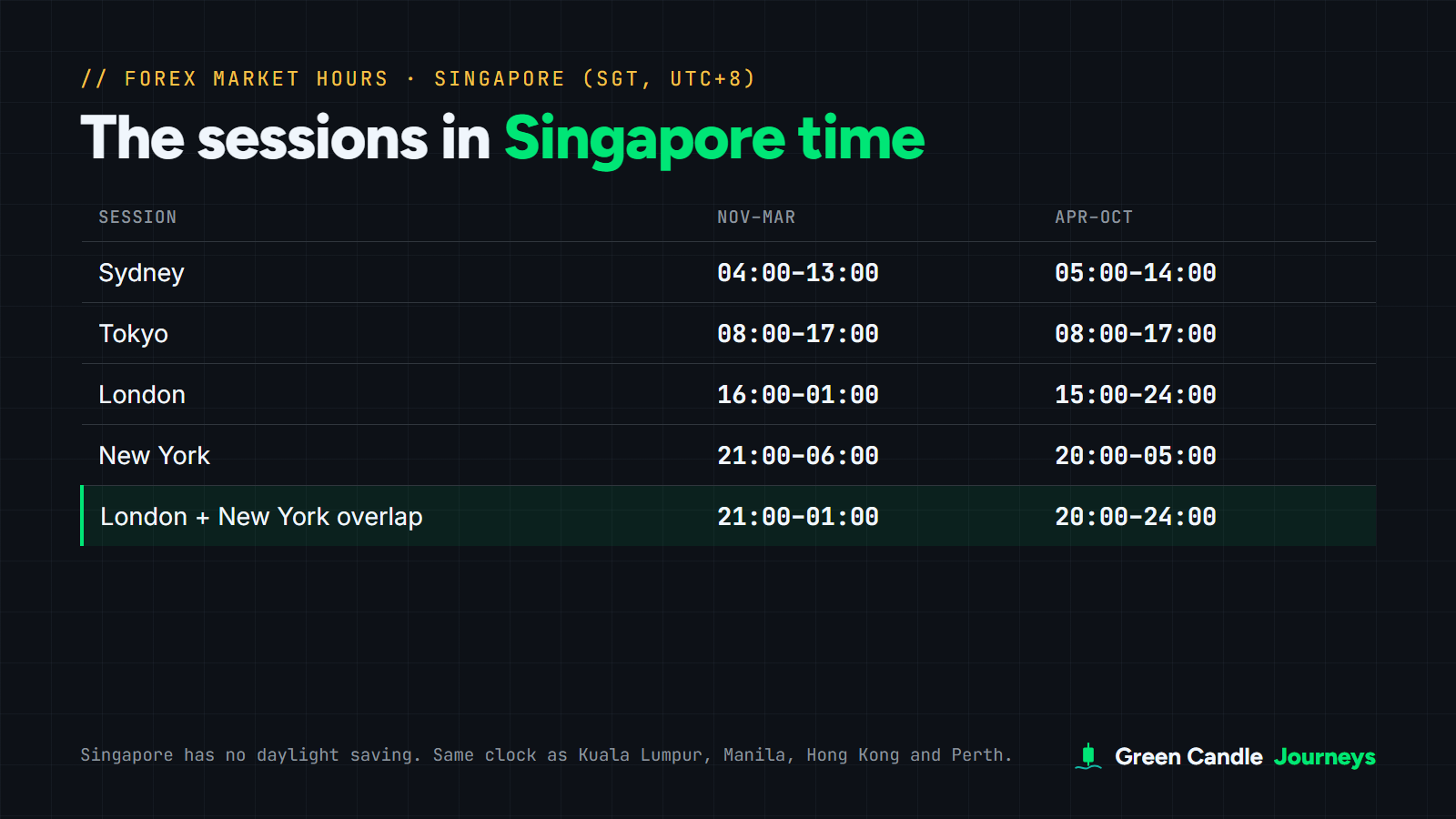Select the APR-OCT column header
Screen dimensions: 1456x819
pyautogui.click(x=1094, y=217)
